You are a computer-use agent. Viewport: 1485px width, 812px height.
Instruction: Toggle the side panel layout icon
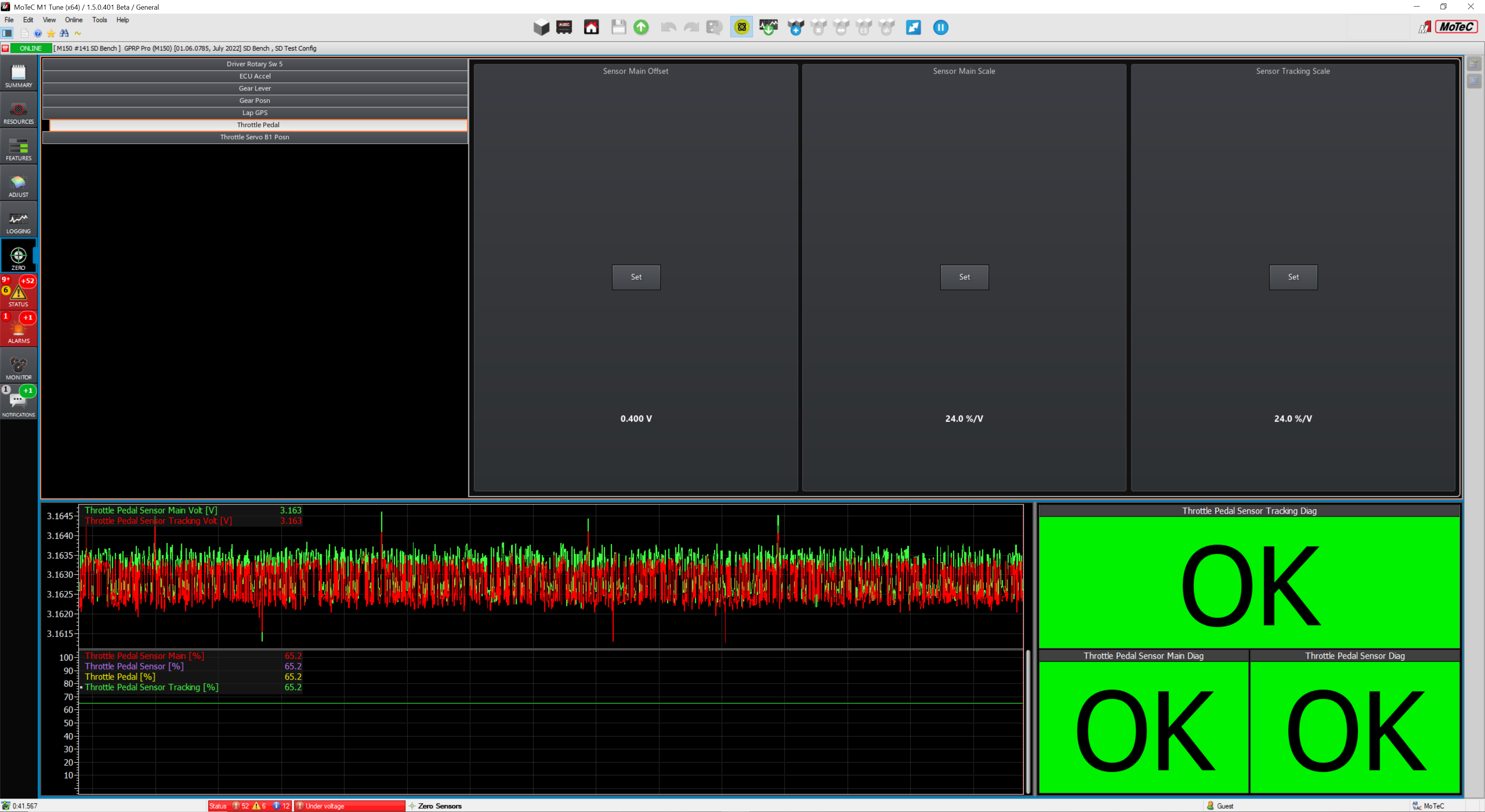[7, 33]
